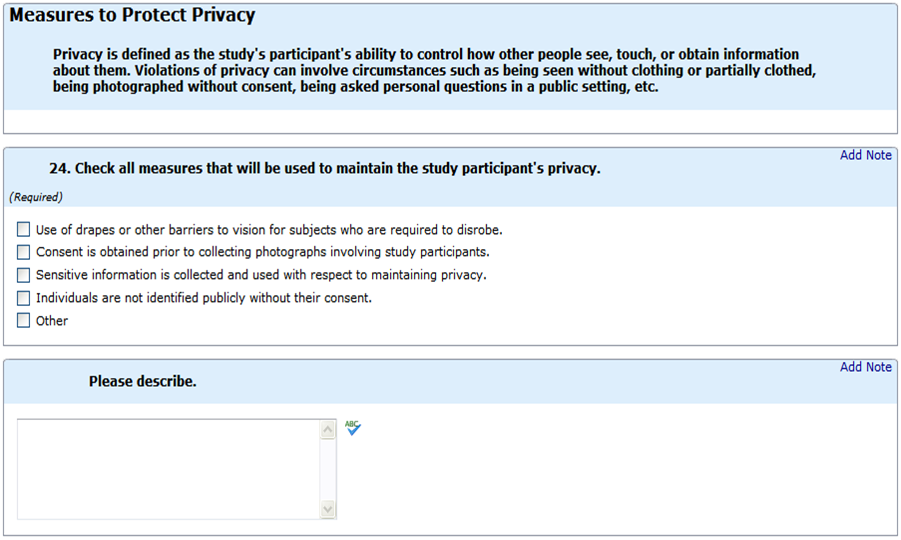Click the question 24 prompt text
The height and width of the screenshot is (540, 901).
click(x=325, y=169)
